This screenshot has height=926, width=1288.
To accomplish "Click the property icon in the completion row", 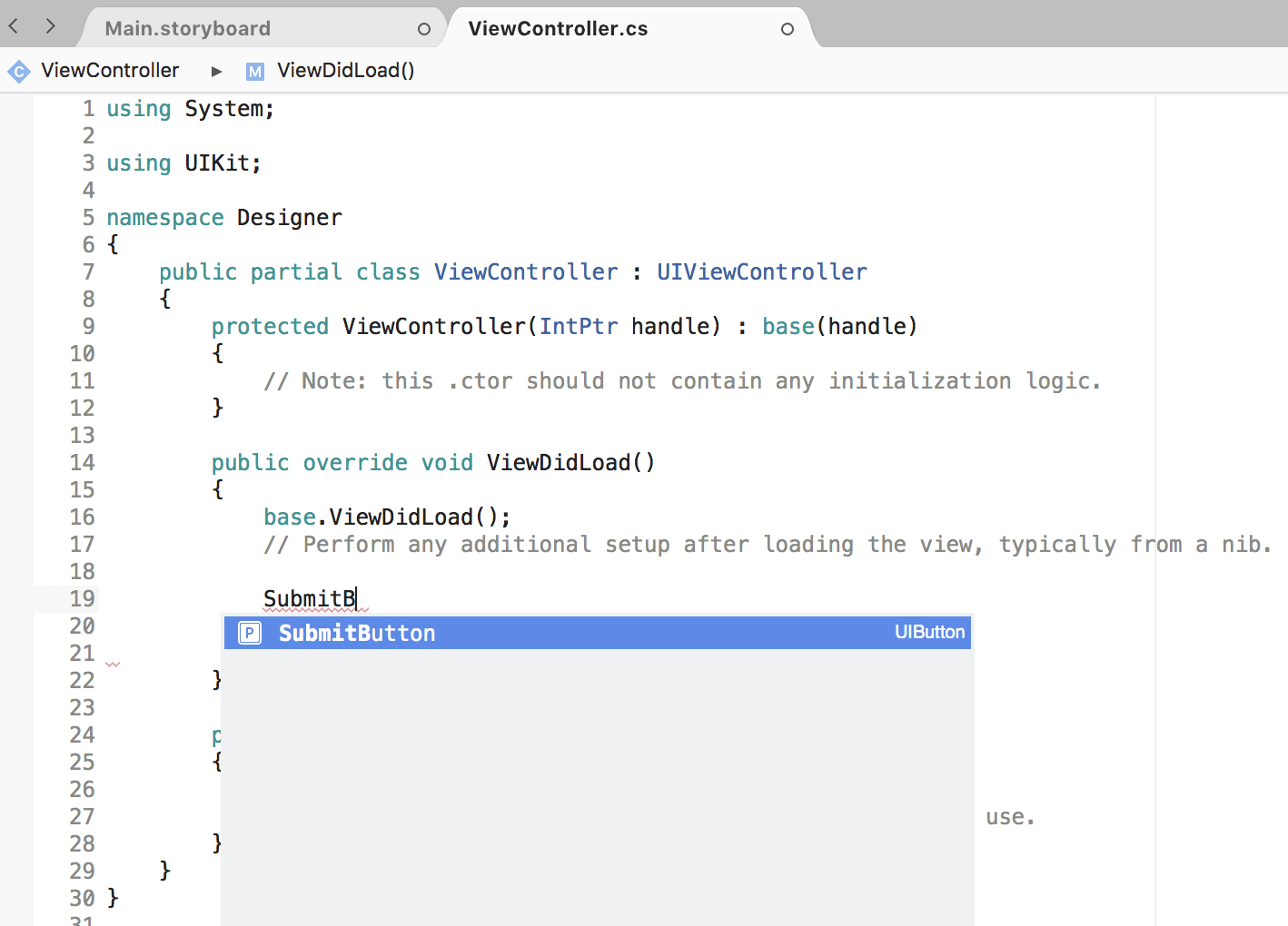I will (249, 633).
